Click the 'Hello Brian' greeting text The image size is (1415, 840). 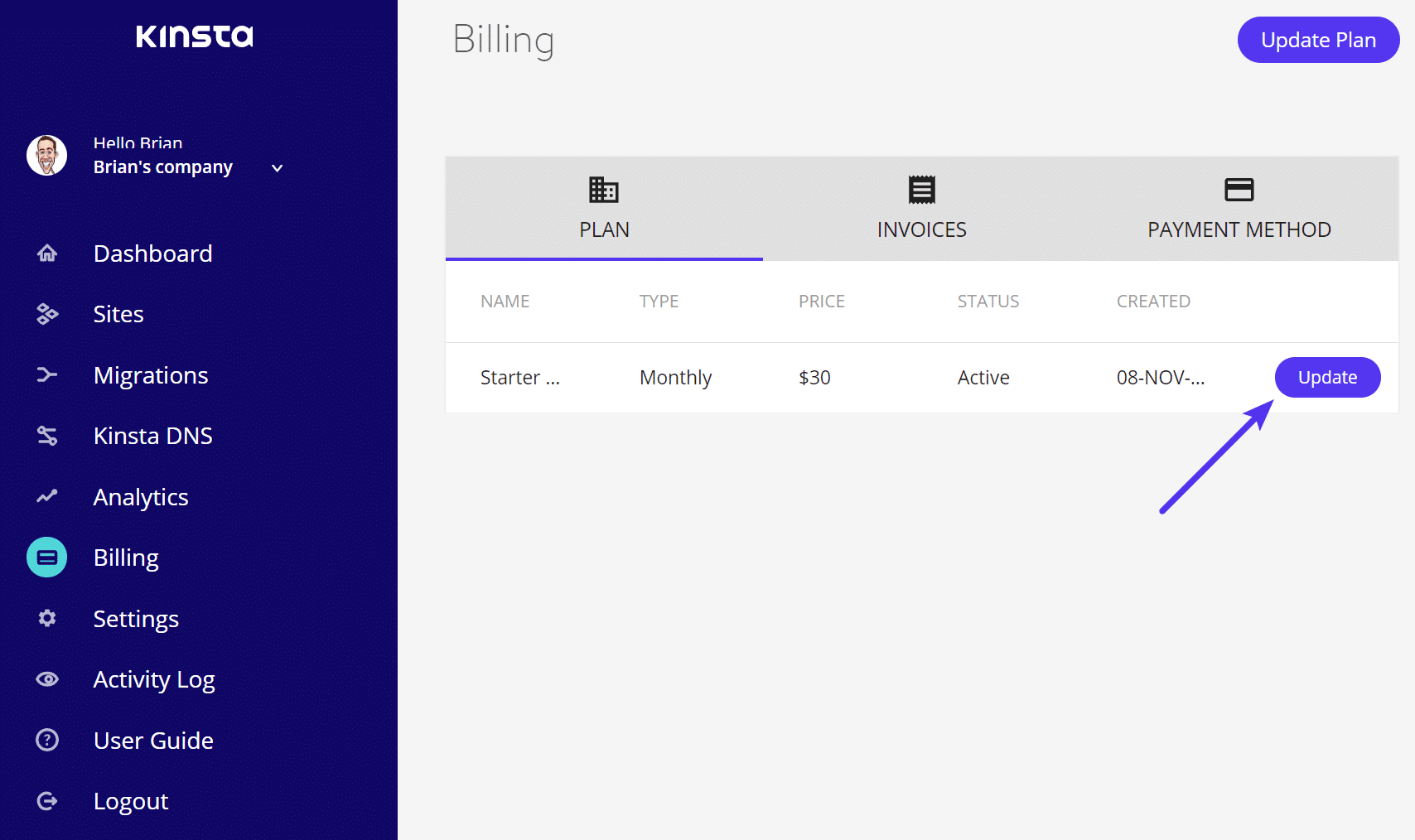point(138,143)
